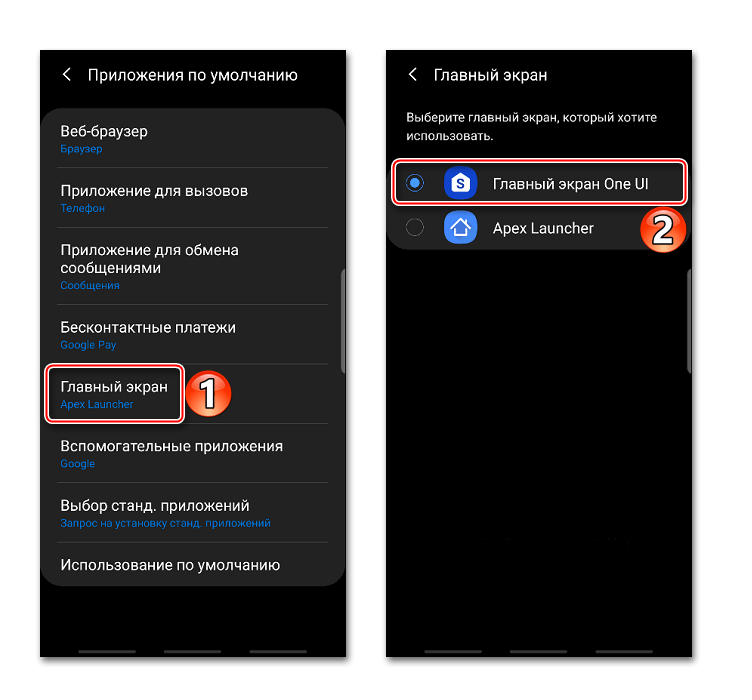Click the red number 2 badge

(x=663, y=230)
